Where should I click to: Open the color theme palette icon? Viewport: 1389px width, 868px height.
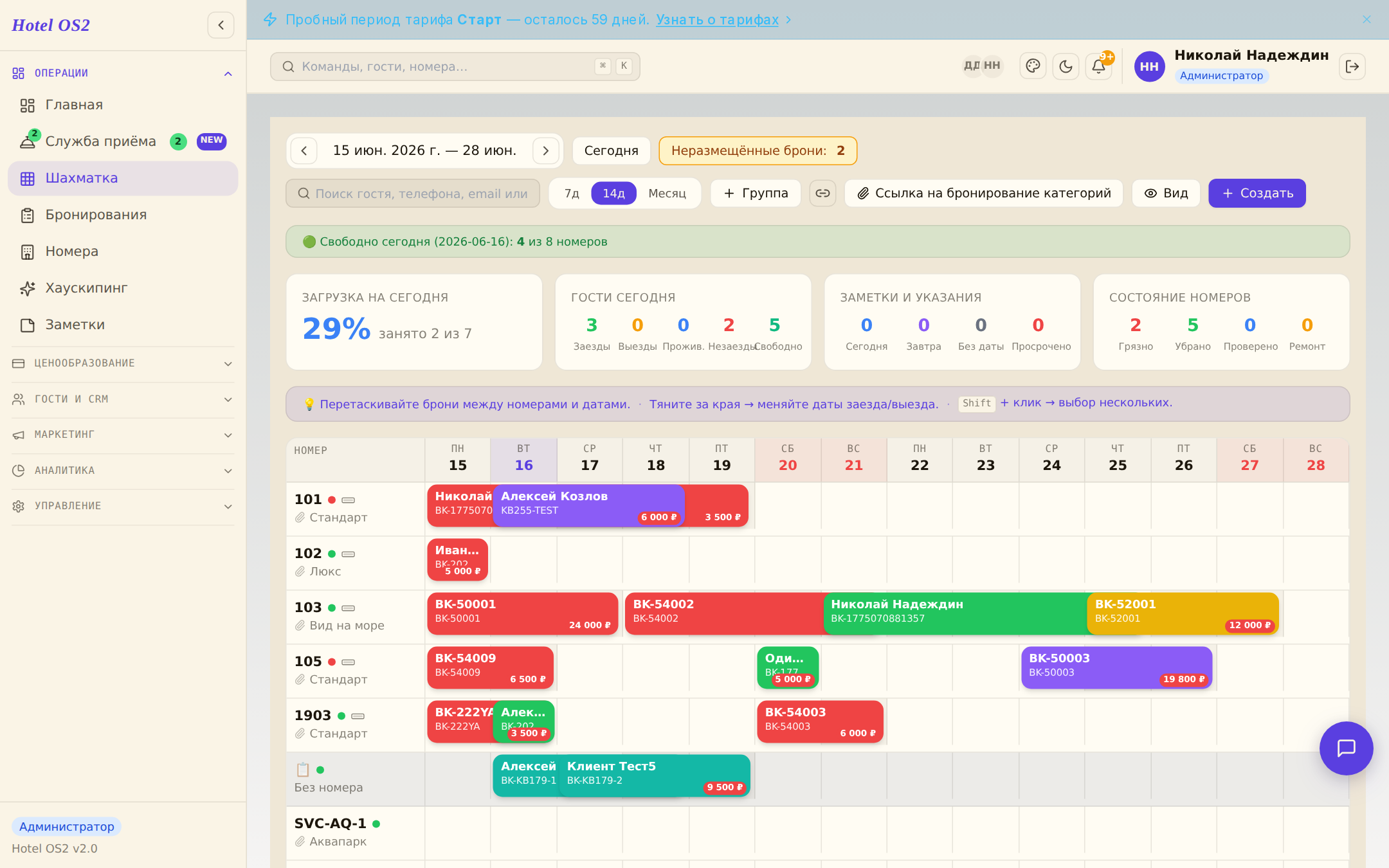tap(1033, 66)
